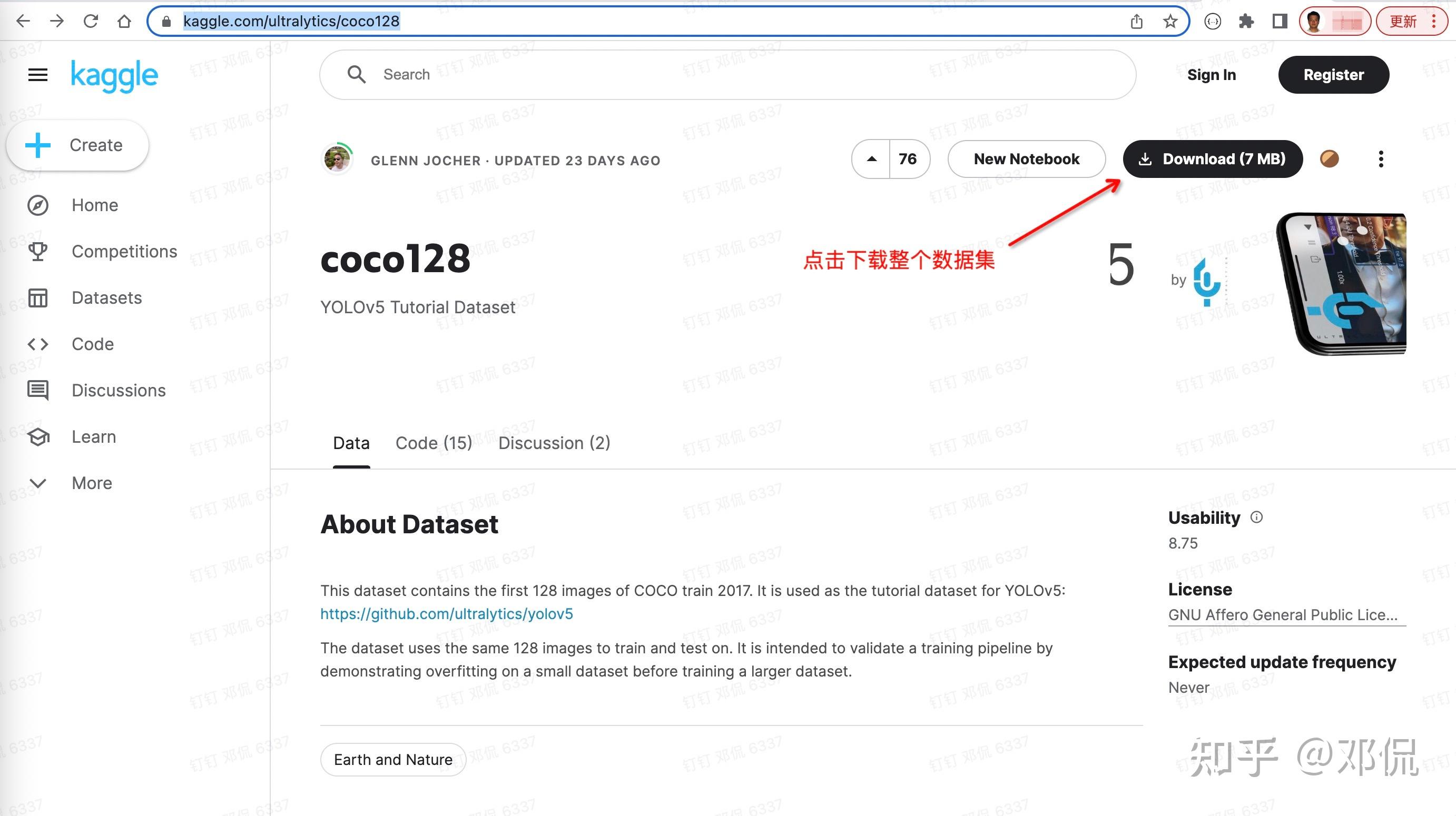Switch to Discussion (2) tab
The width and height of the screenshot is (1456, 816).
coord(554,443)
